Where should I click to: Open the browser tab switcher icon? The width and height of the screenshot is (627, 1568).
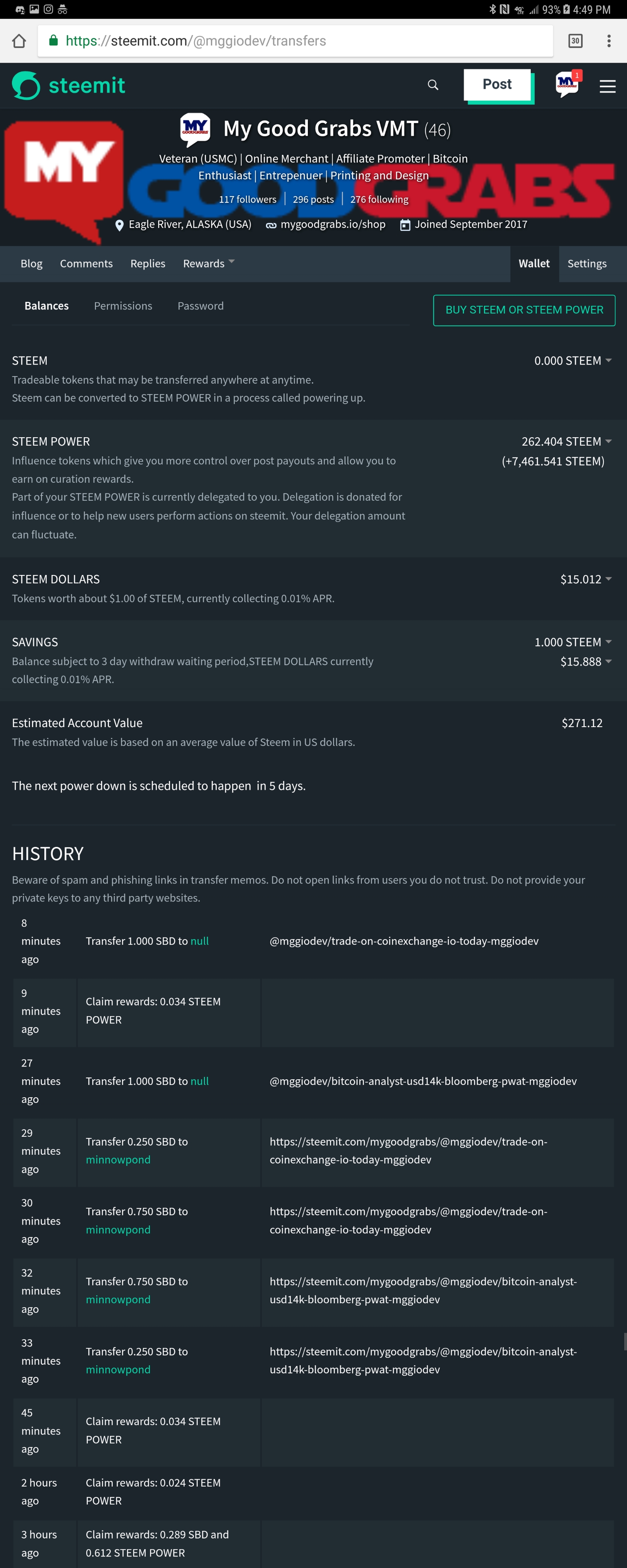tap(575, 41)
